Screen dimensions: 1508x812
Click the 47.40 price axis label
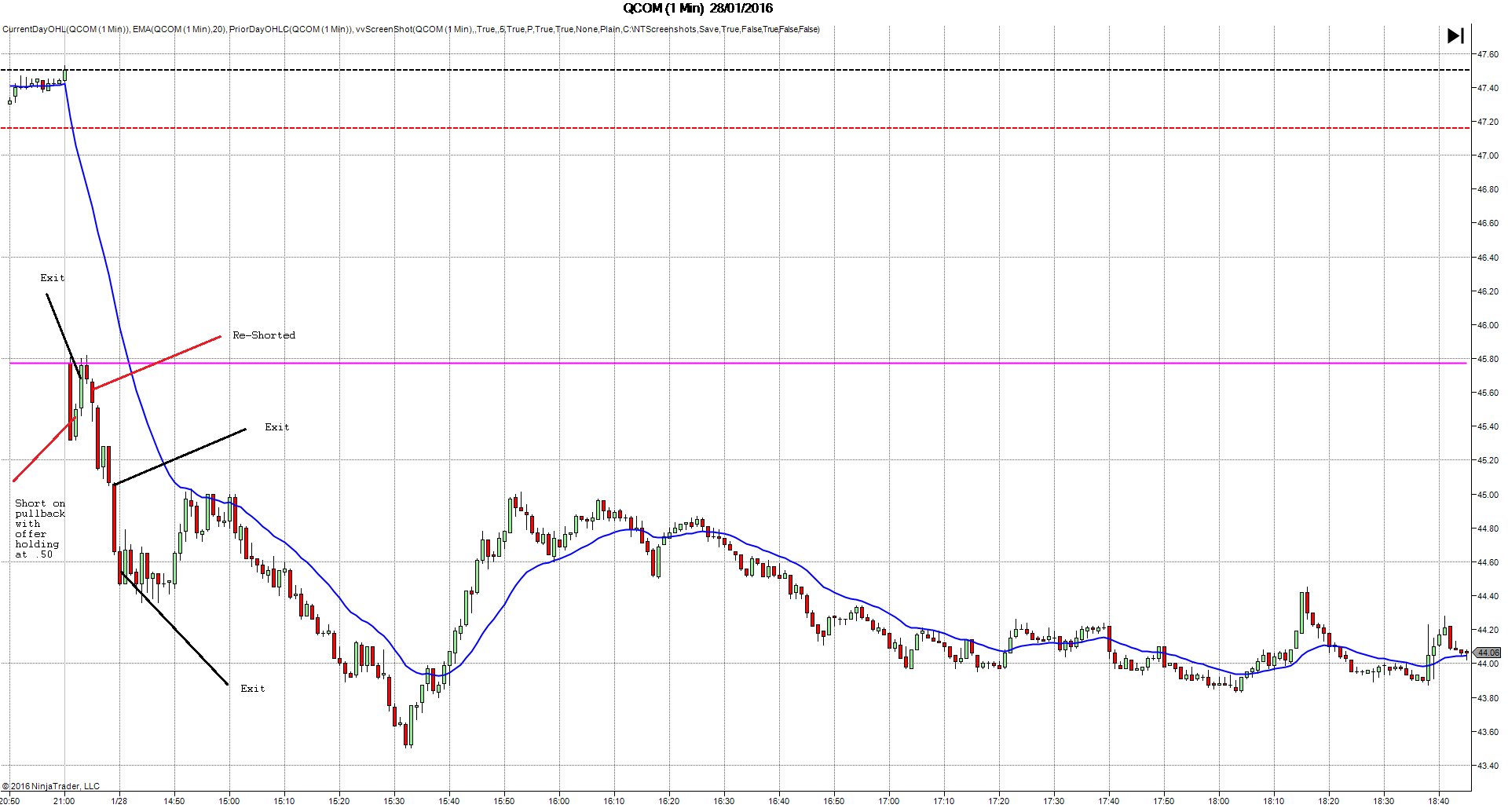pos(1488,89)
